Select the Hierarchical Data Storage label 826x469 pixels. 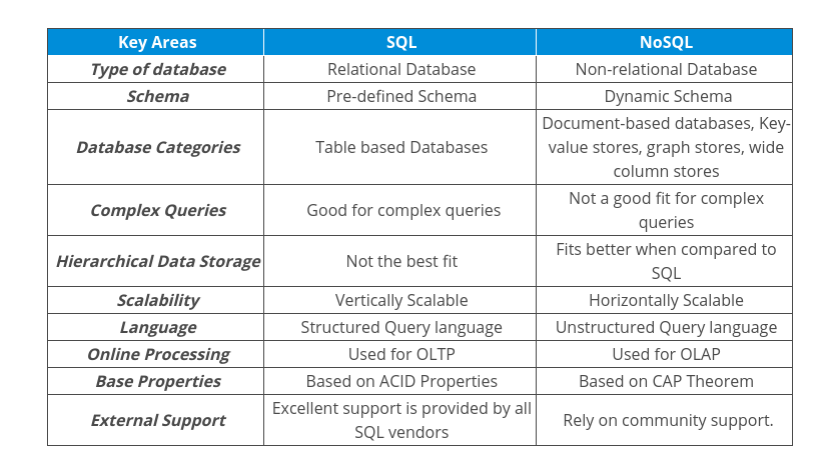point(156,261)
